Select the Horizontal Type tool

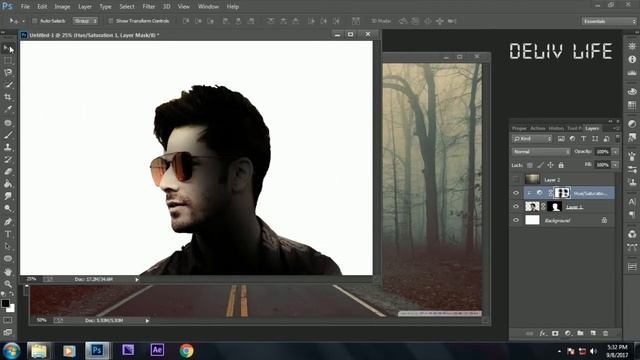point(8,234)
